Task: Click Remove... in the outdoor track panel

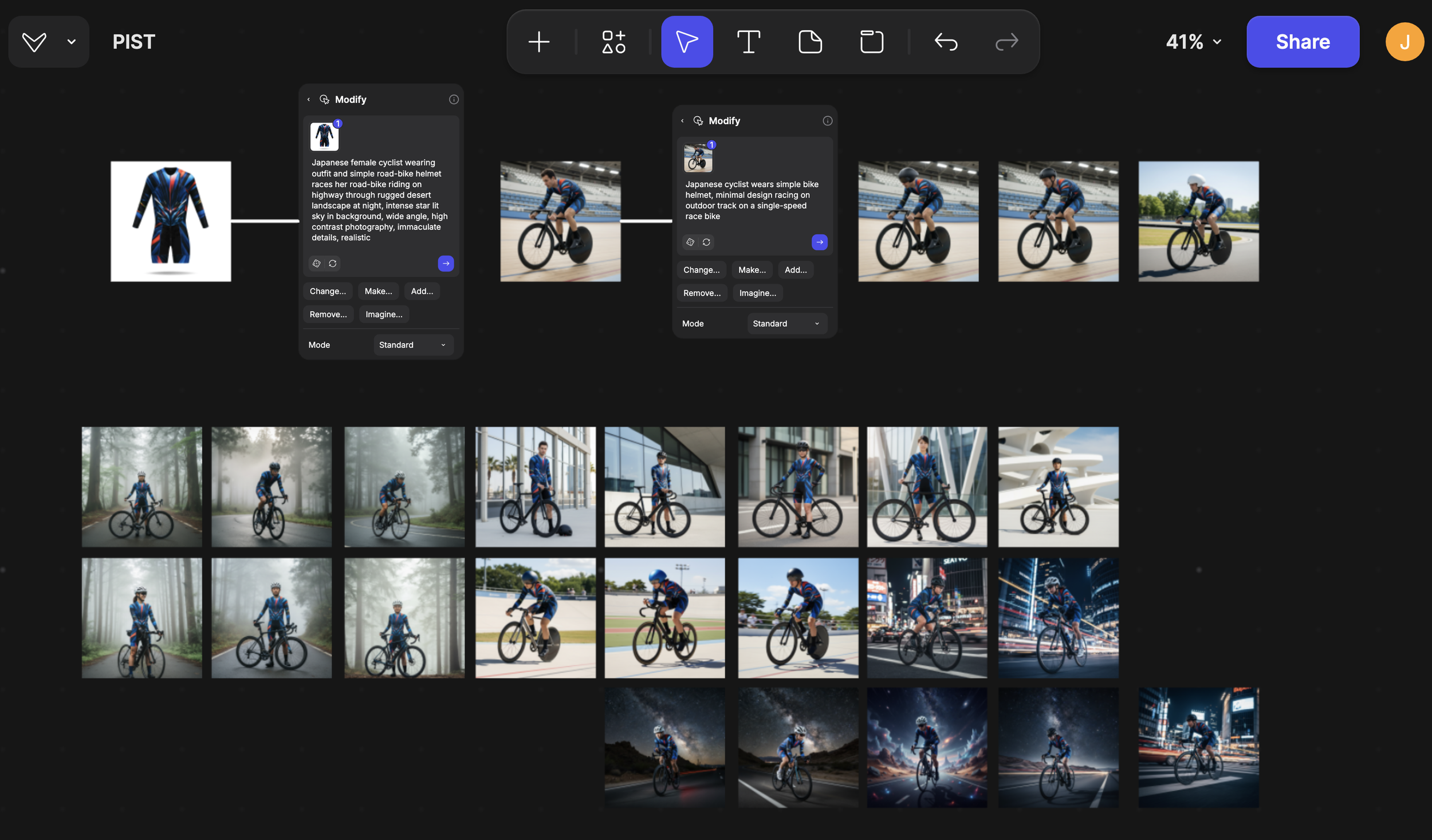Action: 702,293
